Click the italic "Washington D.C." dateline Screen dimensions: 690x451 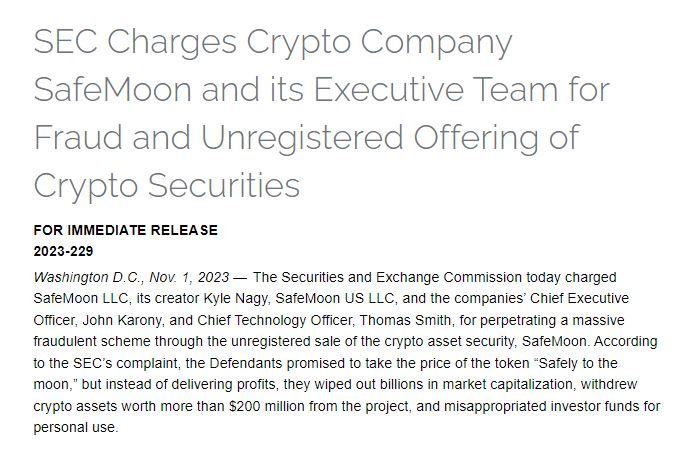coord(81,277)
